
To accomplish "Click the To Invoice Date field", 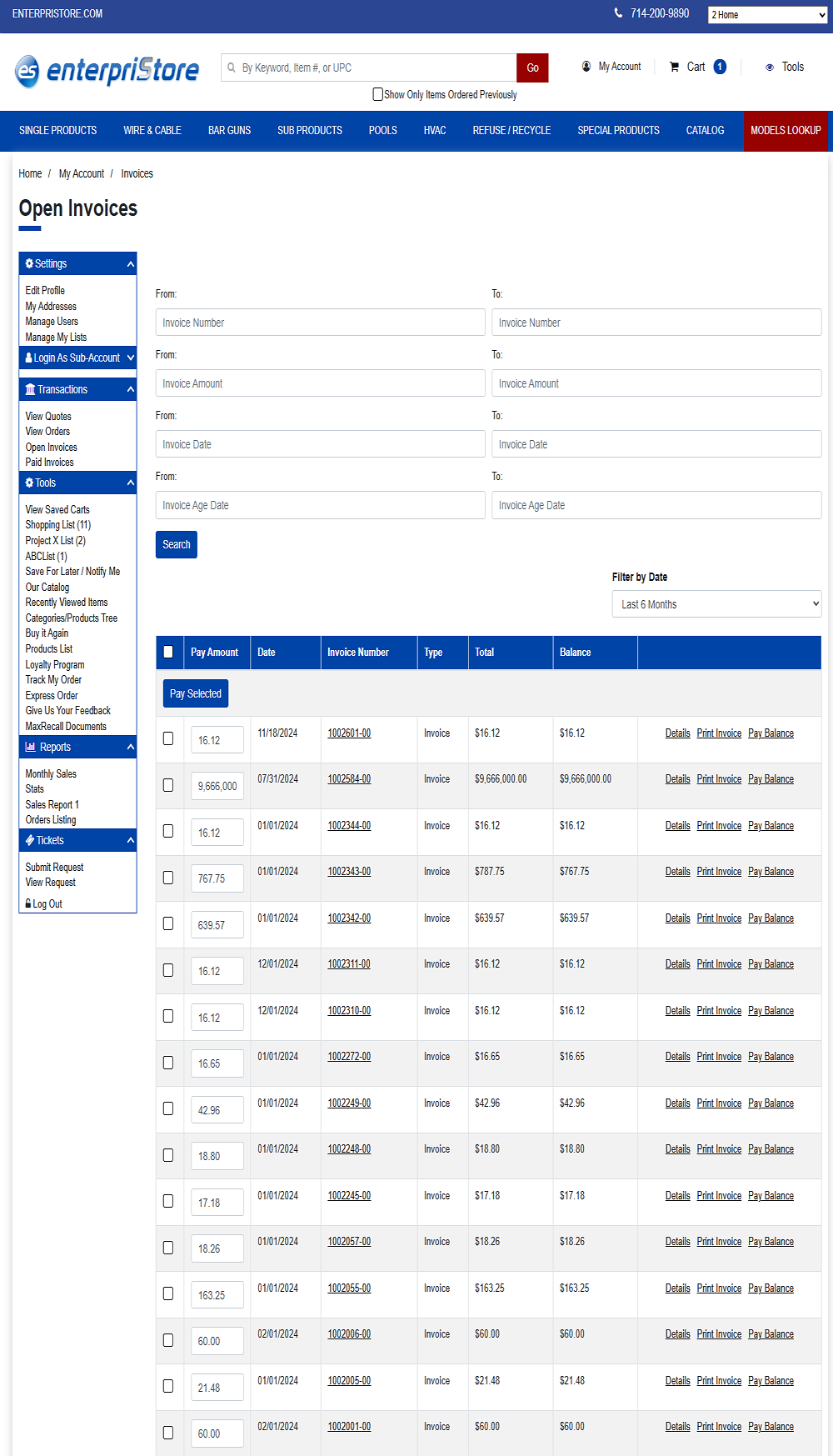I will 656,444.
